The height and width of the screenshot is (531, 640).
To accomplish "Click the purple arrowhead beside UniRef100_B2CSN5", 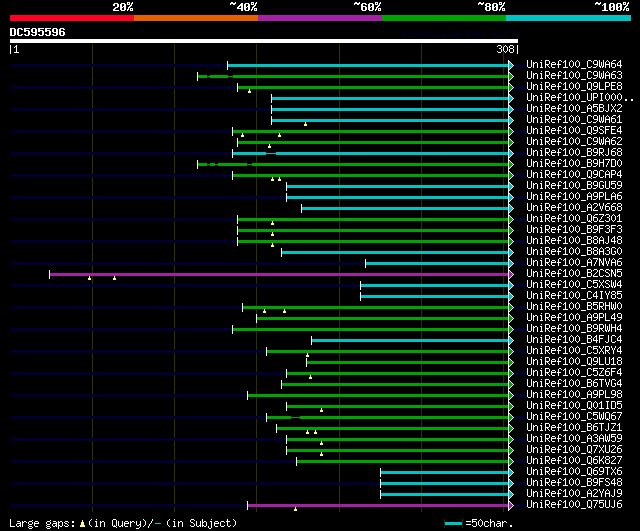I will 511,274.
